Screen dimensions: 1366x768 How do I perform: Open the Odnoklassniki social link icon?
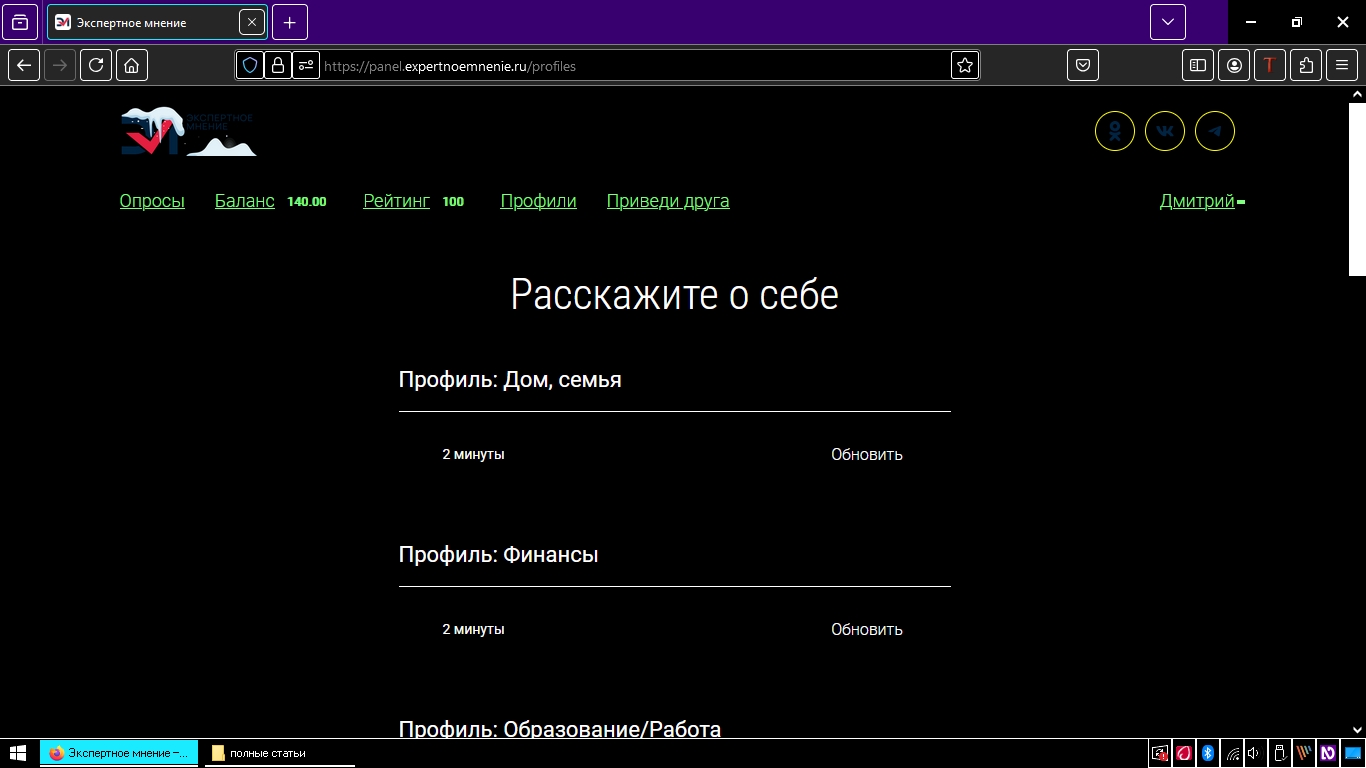point(1115,131)
